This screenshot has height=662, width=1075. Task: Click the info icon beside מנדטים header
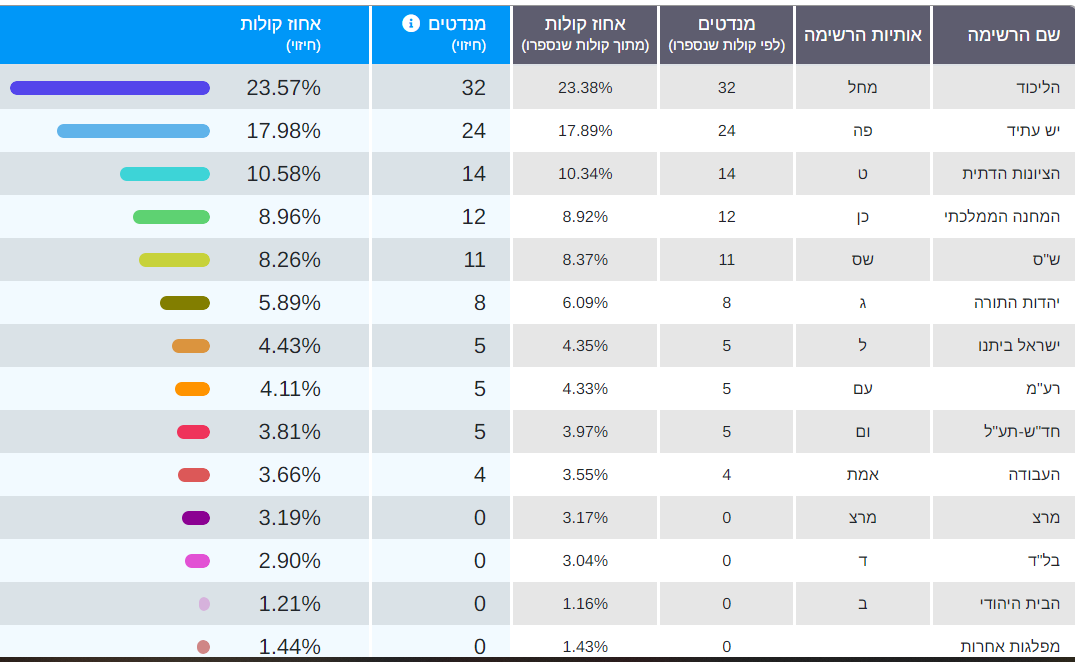click(x=411, y=23)
